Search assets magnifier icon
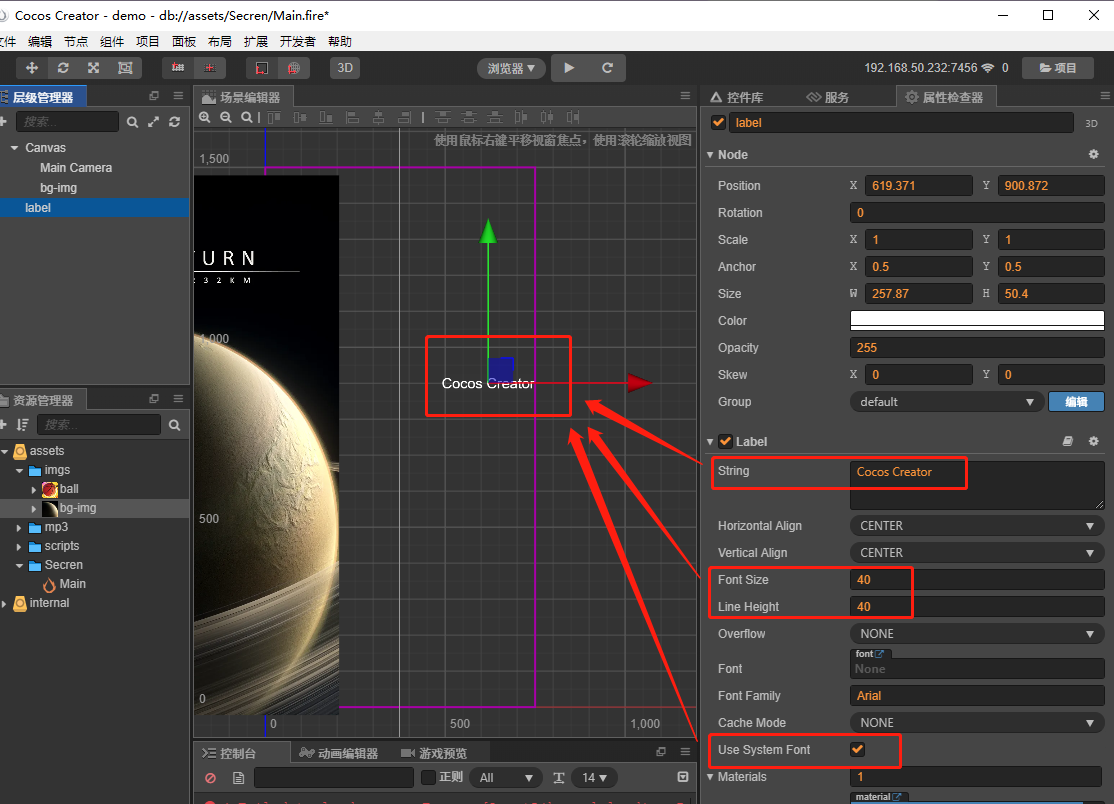The image size is (1114, 804). (x=175, y=425)
